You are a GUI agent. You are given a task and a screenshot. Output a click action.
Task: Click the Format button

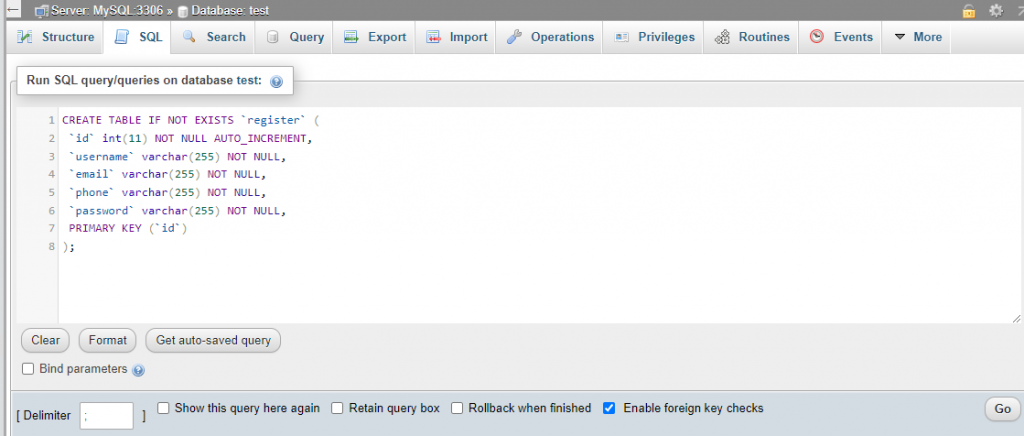pos(108,340)
